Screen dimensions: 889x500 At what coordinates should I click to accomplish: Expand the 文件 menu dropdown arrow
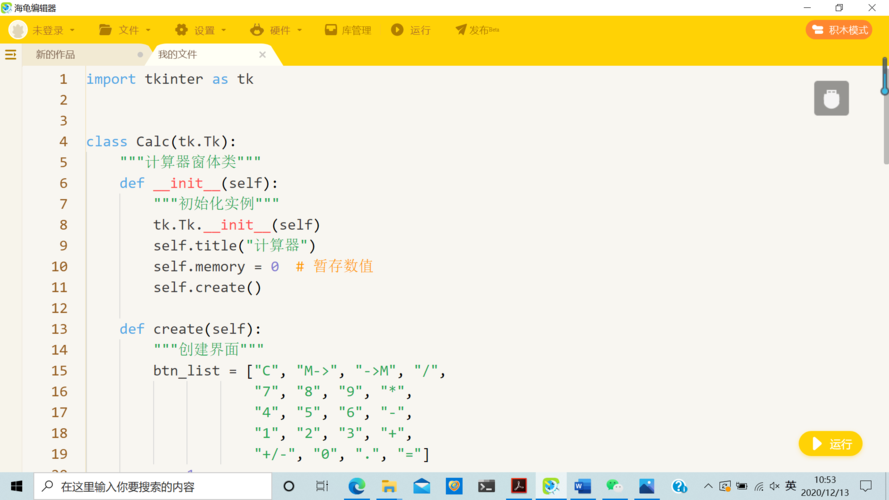[149, 30]
